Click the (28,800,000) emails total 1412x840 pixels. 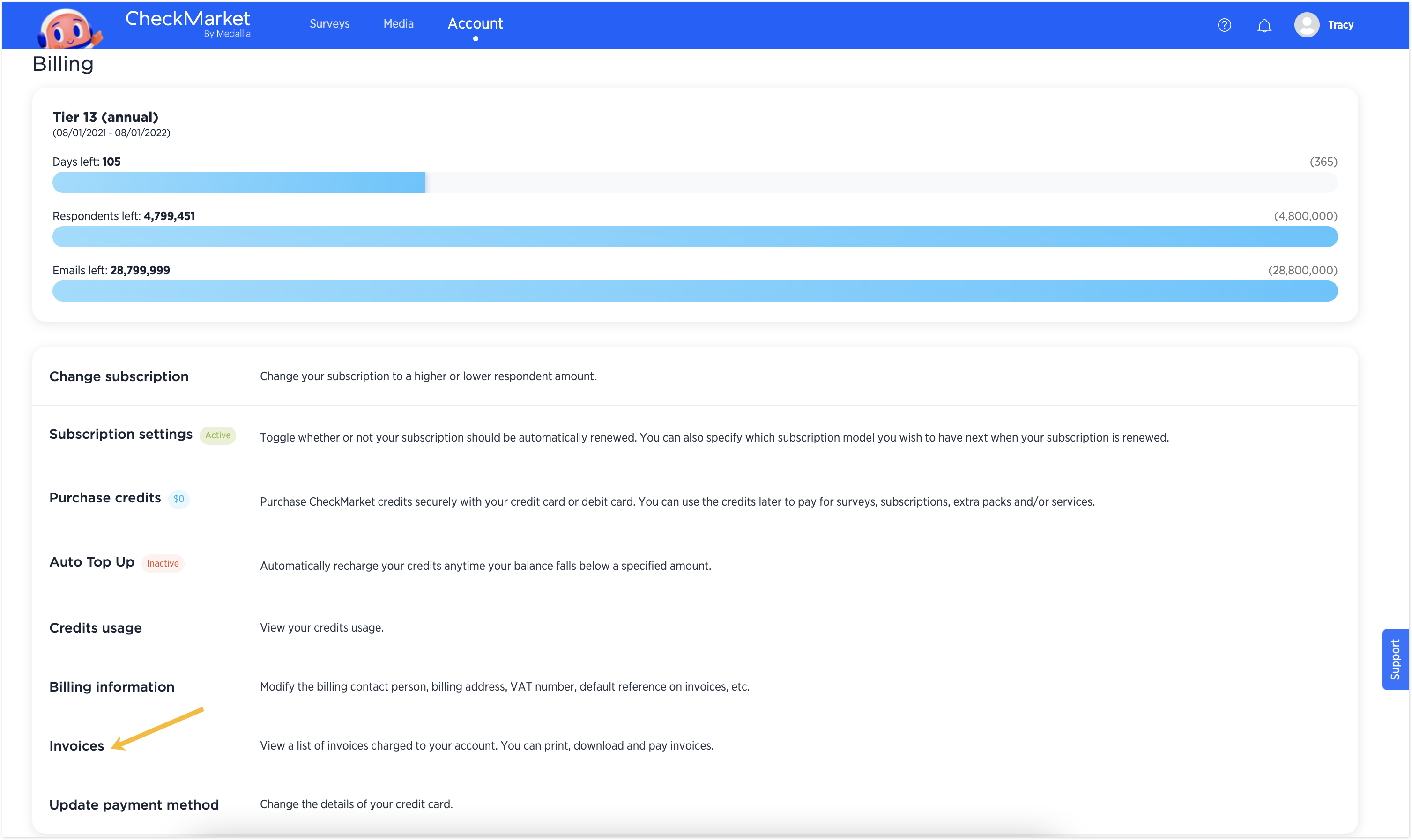pyautogui.click(x=1302, y=271)
